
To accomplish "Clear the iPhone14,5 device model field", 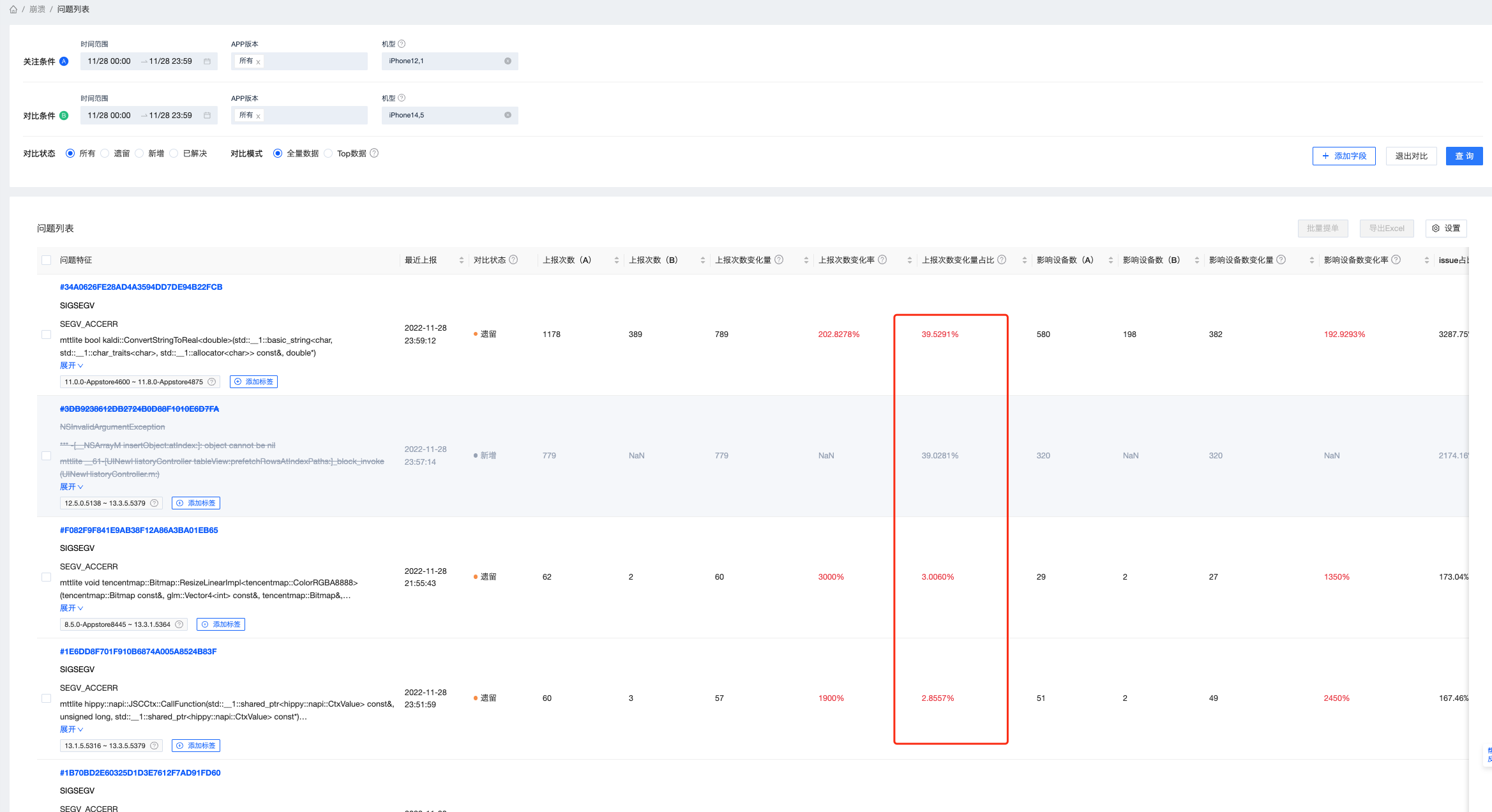I will point(508,116).
